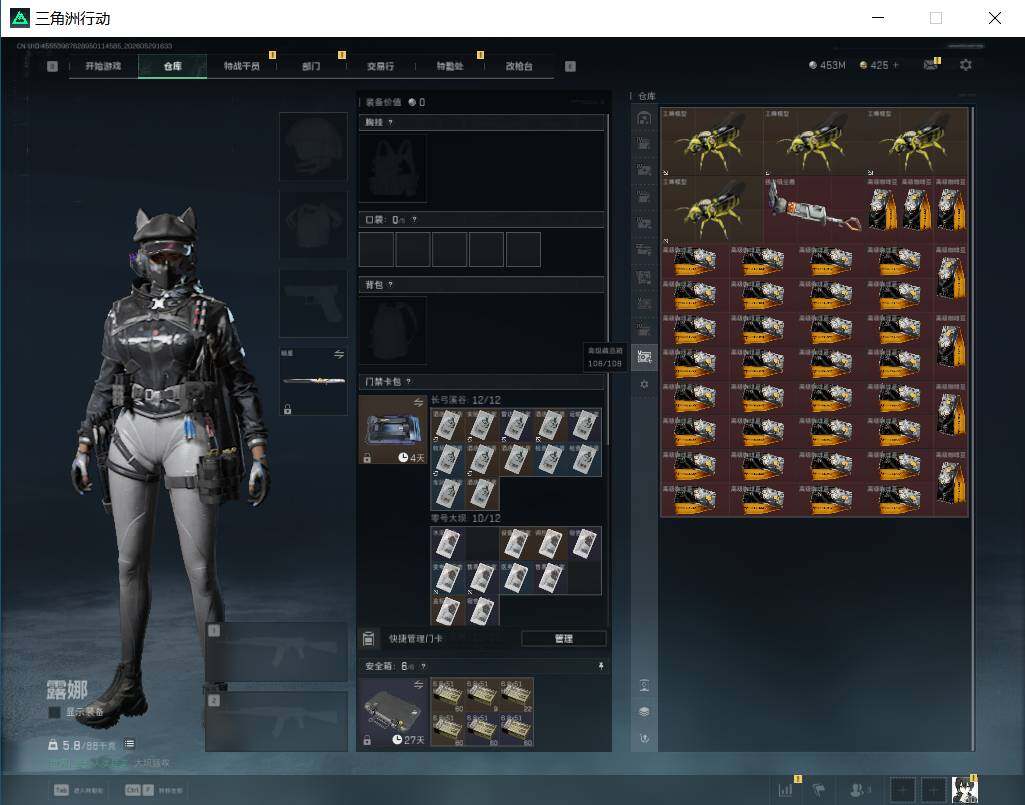The height and width of the screenshot is (805, 1025).
Task: Expand the weight details list icon
Action: click(129, 744)
